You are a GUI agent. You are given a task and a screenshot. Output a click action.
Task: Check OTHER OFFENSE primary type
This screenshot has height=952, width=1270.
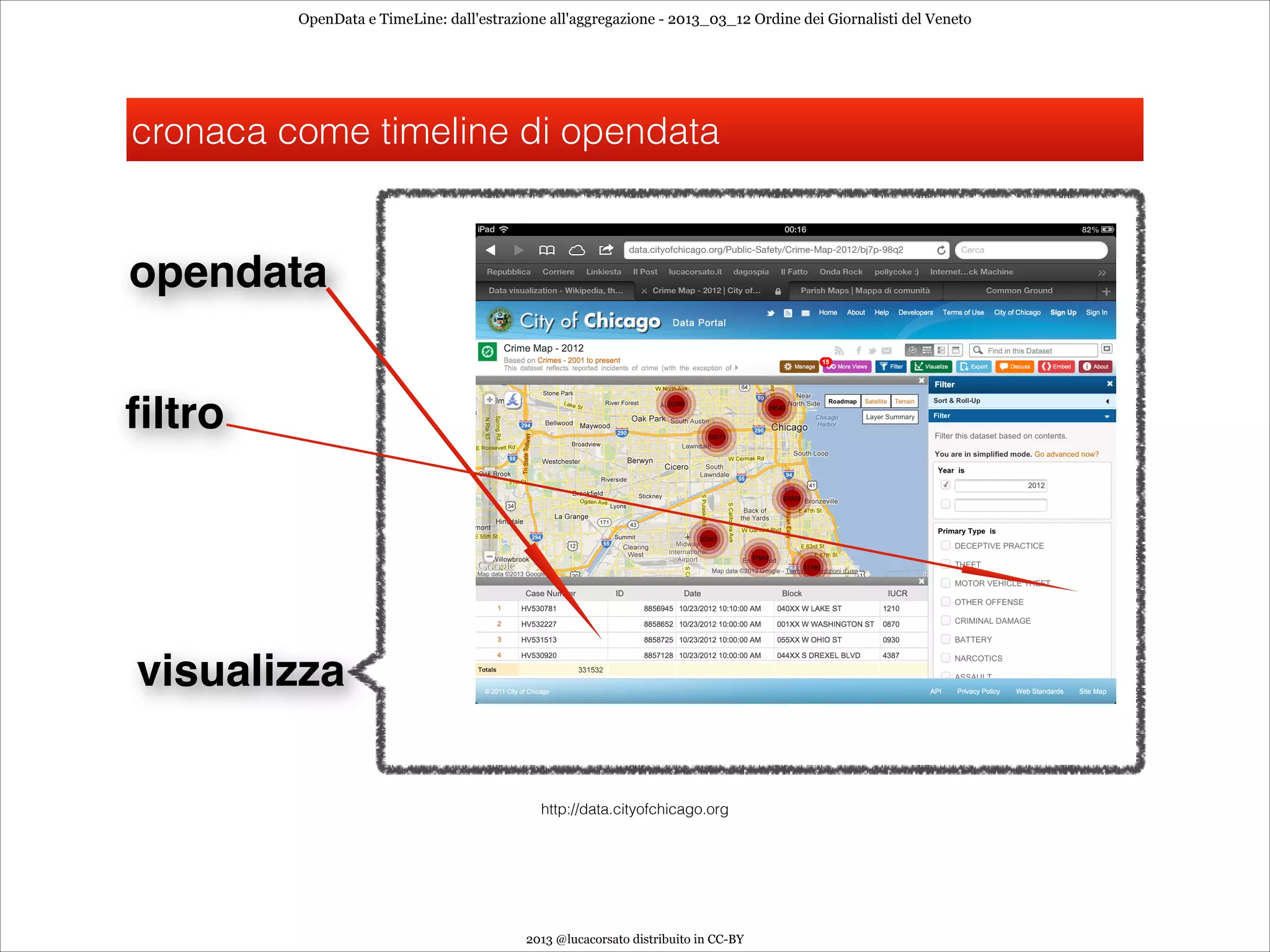point(946,602)
